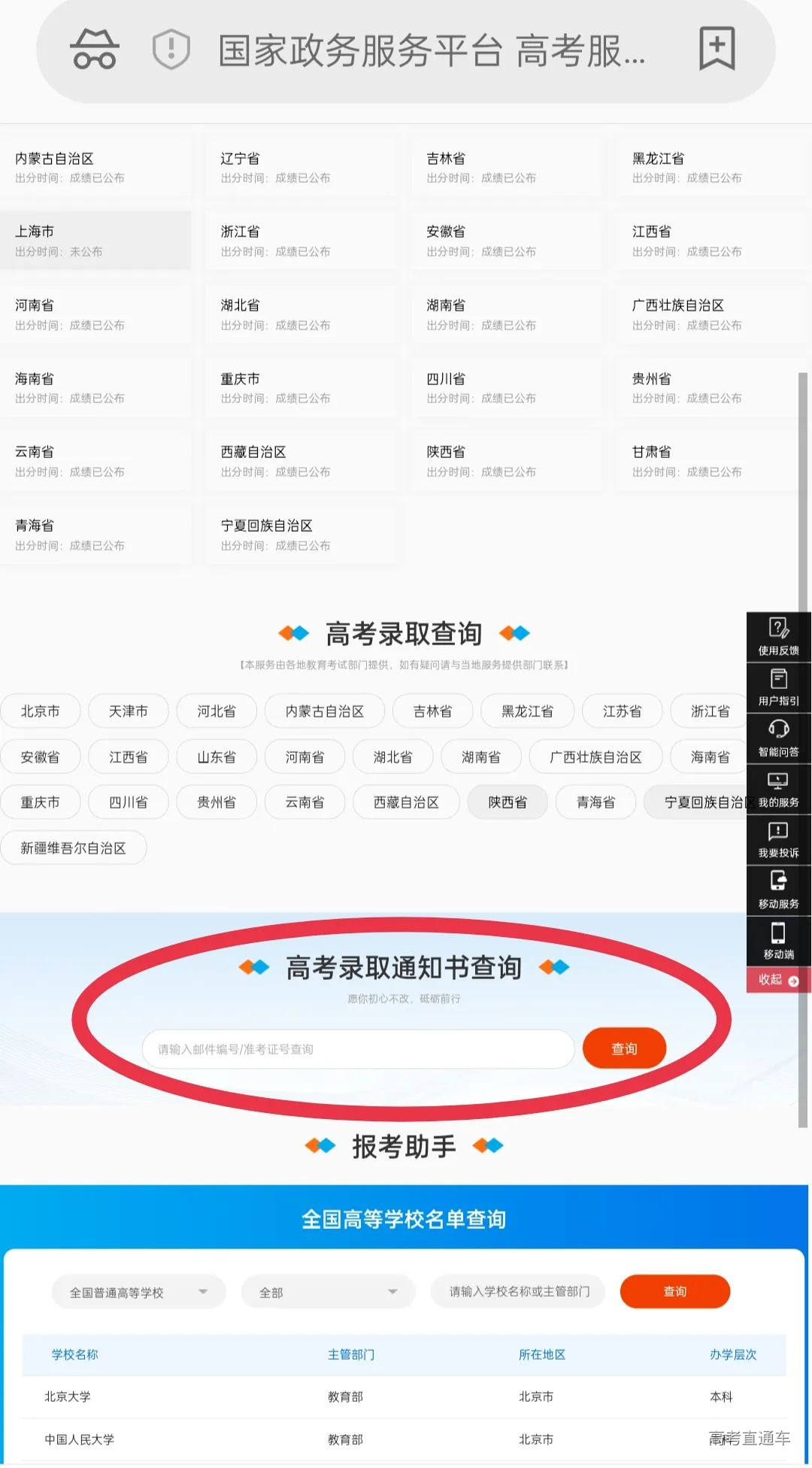Collapse the sidebar with 收起 button
The height and width of the screenshot is (1468, 812).
tap(778, 980)
